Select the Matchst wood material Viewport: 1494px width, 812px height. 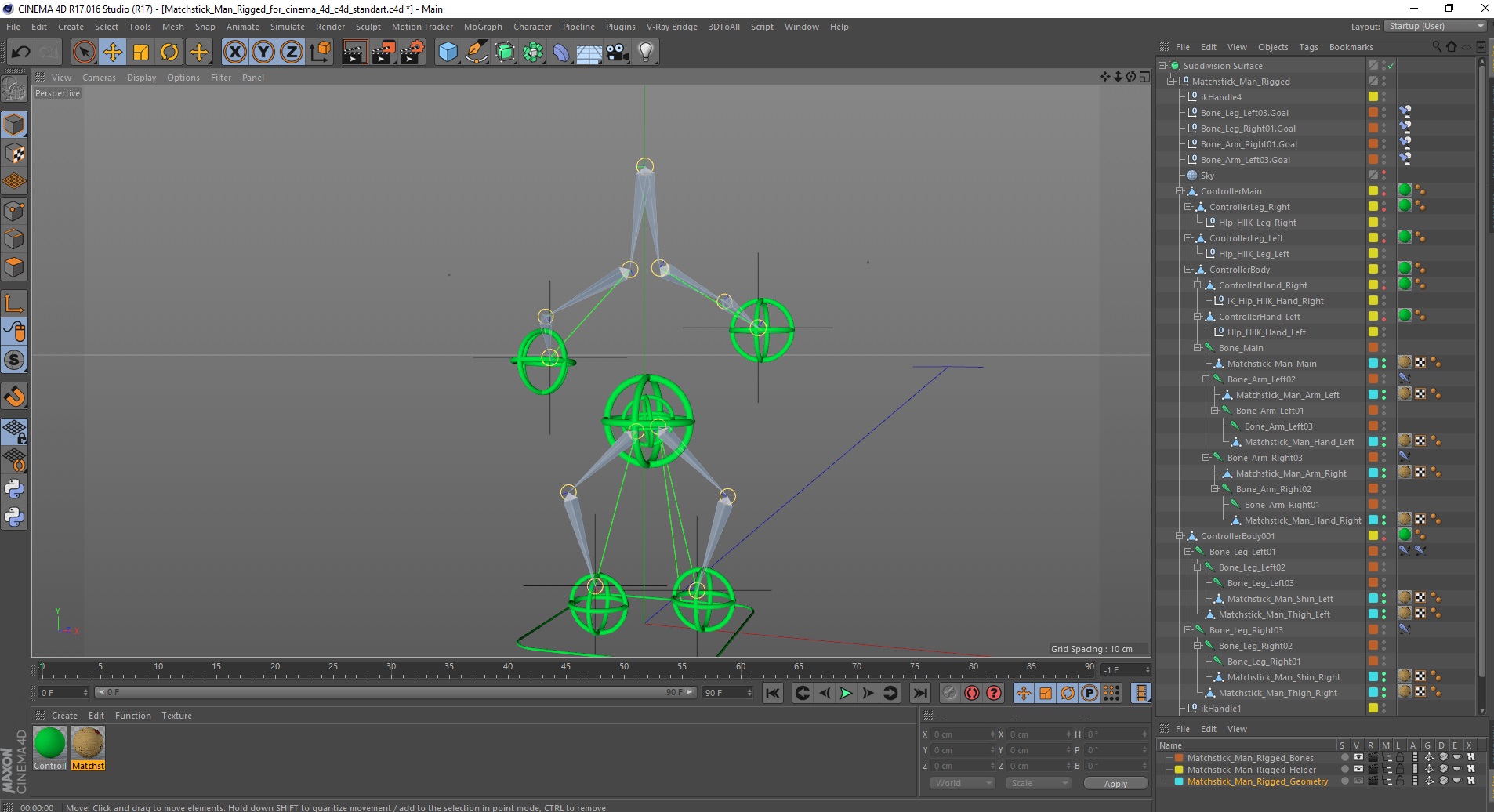(x=88, y=748)
